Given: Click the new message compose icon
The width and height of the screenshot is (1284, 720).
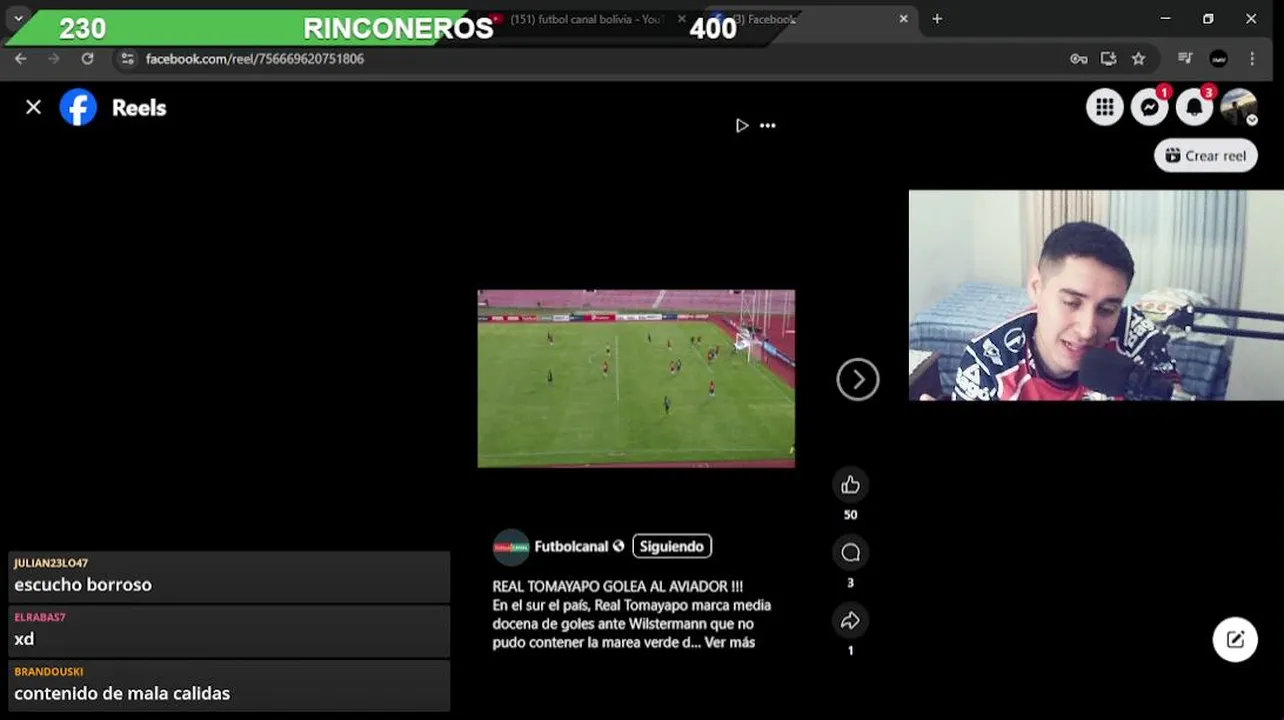Looking at the screenshot, I should (1235, 640).
